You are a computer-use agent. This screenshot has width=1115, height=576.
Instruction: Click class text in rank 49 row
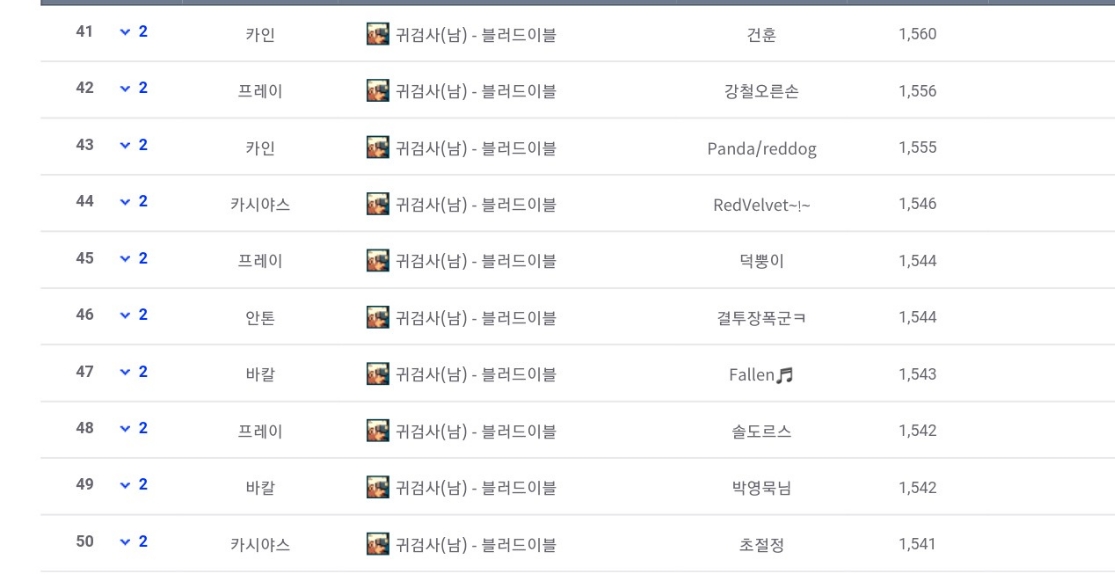[476, 488]
